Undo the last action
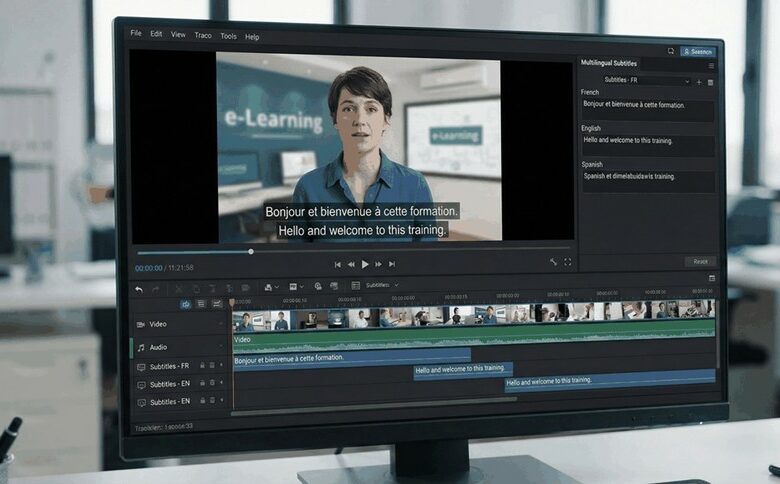780x484 pixels. click(139, 290)
